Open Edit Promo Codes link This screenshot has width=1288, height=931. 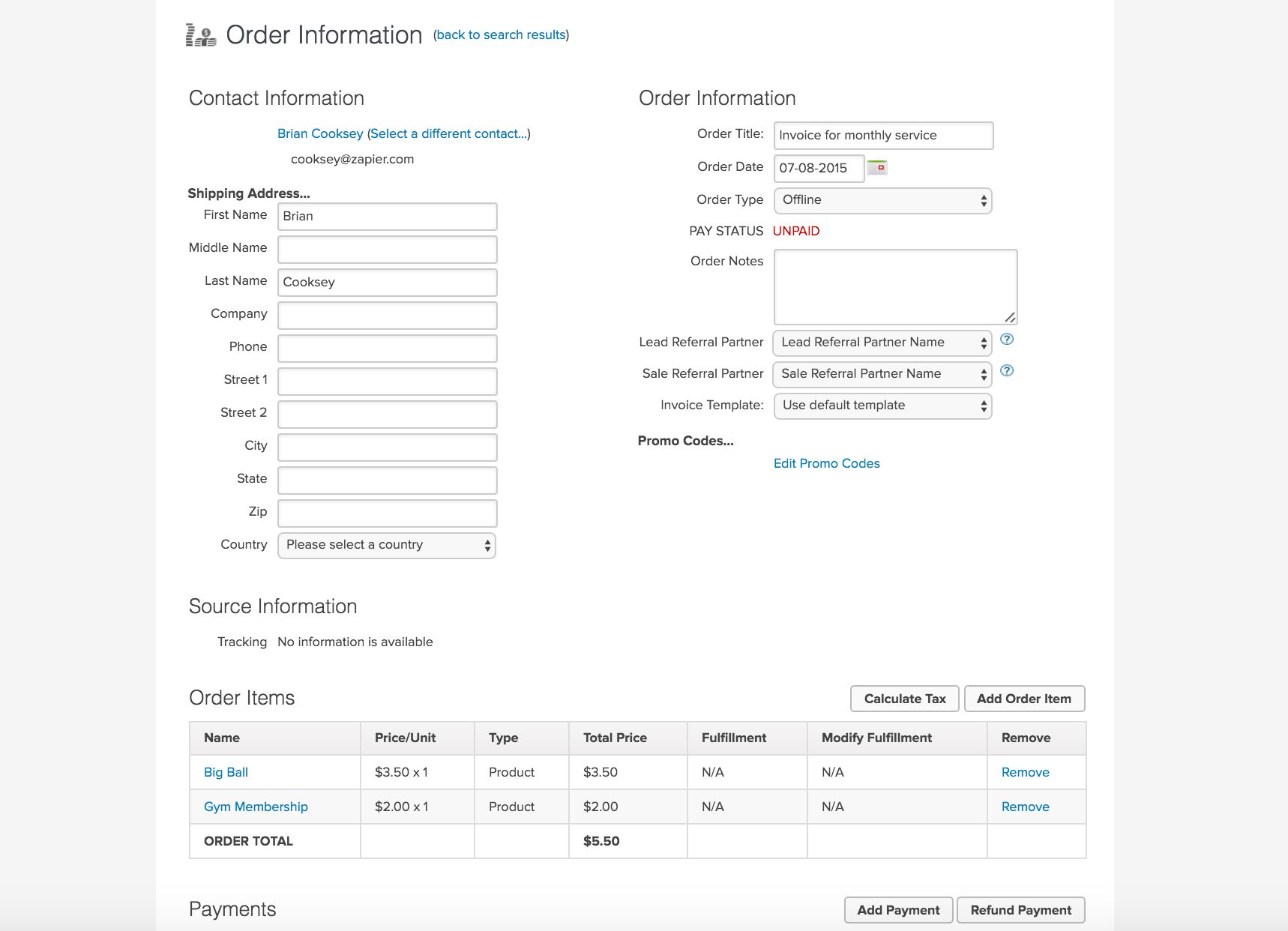tap(826, 463)
